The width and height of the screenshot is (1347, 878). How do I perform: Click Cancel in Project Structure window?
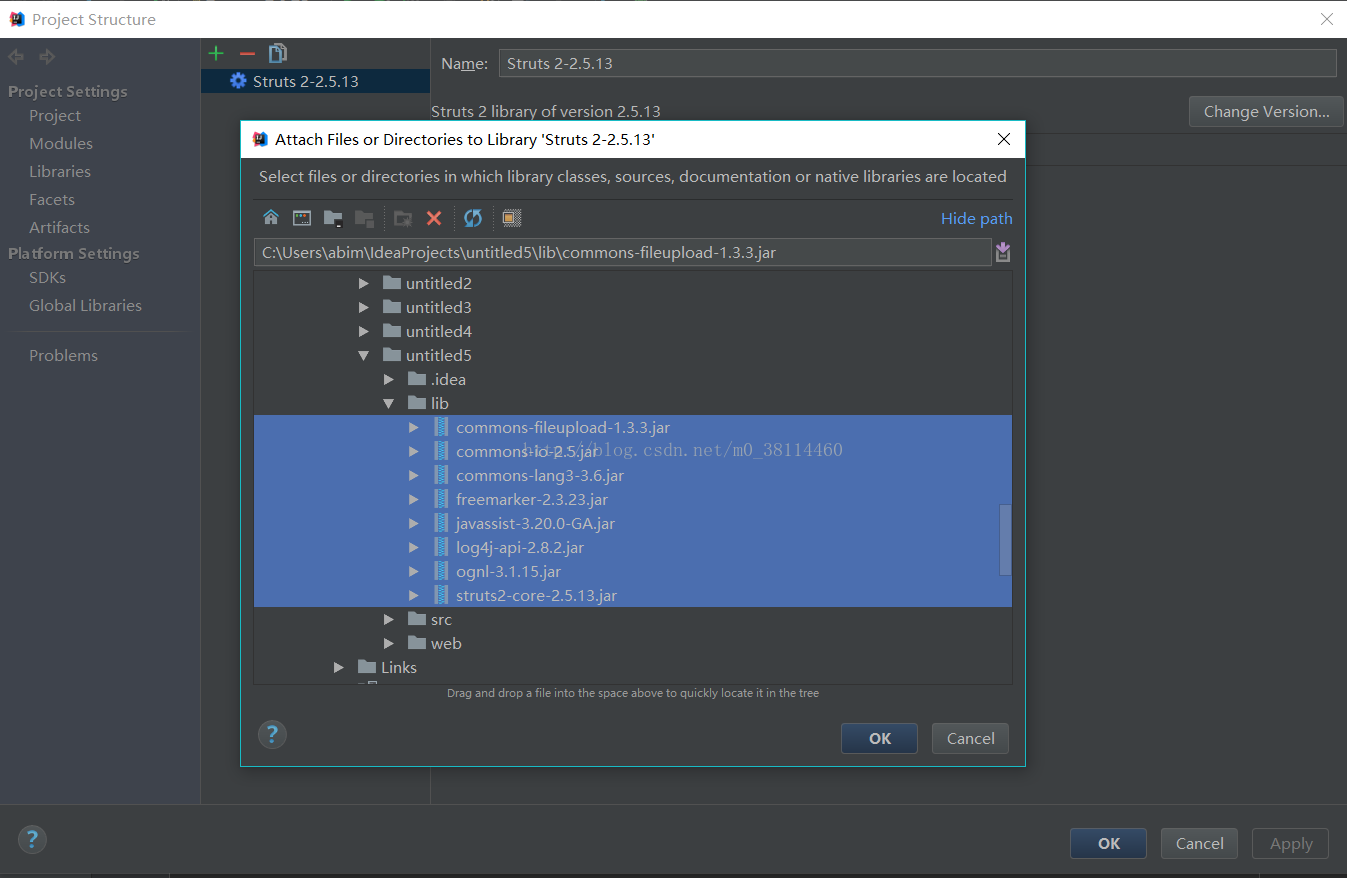[x=1199, y=843]
